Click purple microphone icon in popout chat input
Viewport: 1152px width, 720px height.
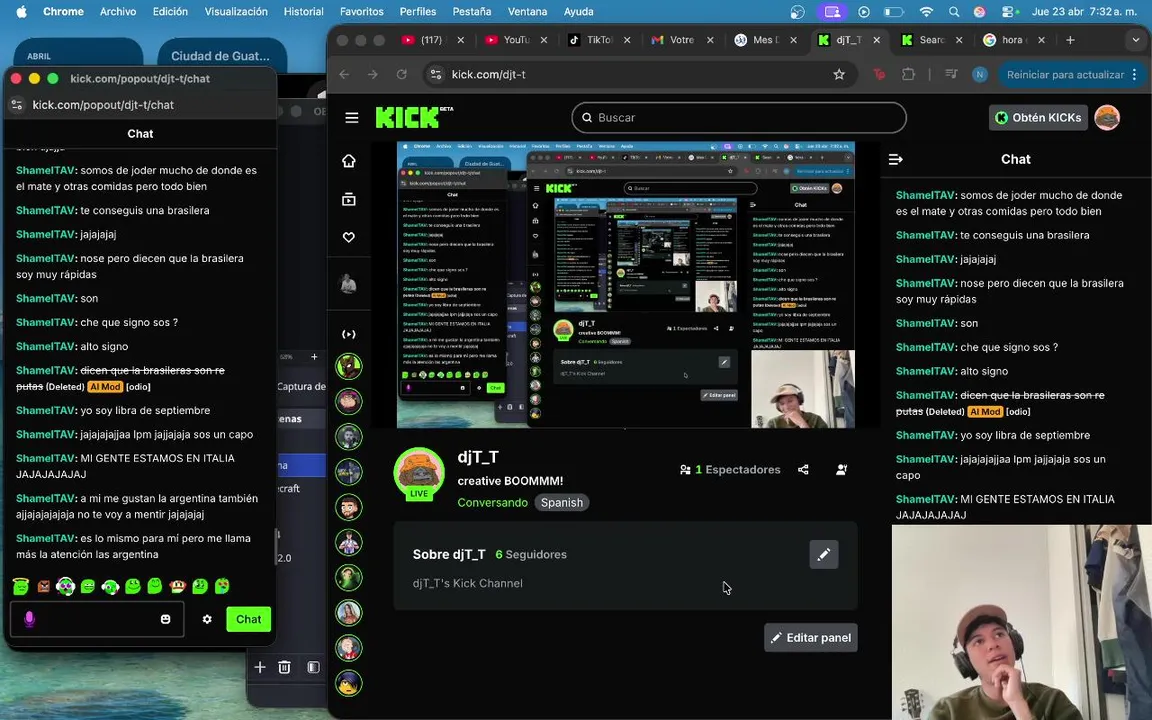[29, 619]
